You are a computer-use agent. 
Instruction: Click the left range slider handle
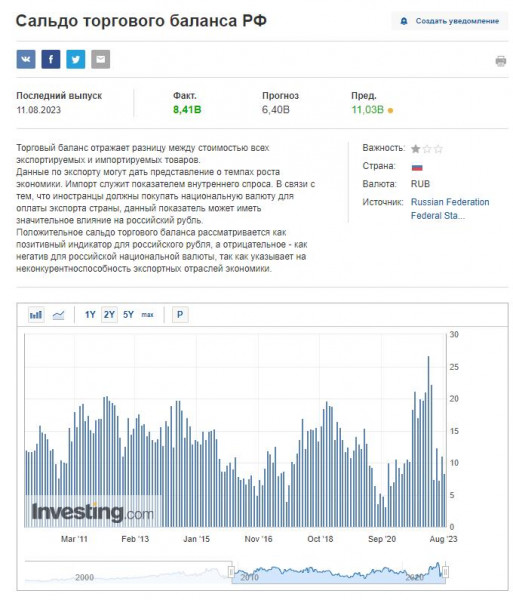pos(231,572)
